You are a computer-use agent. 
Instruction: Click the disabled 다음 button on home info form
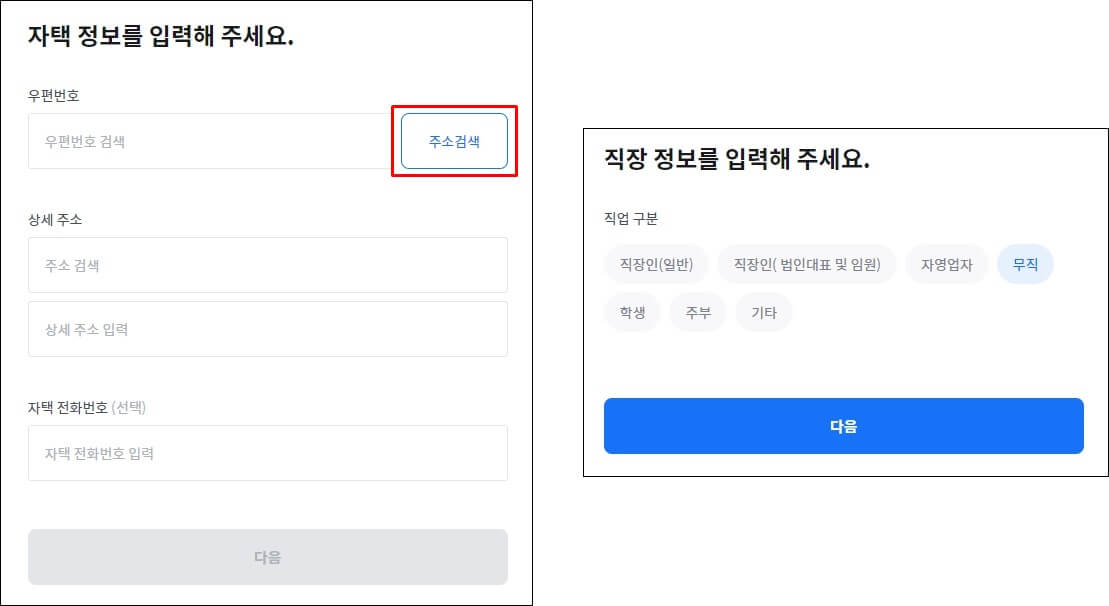pyautogui.click(x=267, y=557)
